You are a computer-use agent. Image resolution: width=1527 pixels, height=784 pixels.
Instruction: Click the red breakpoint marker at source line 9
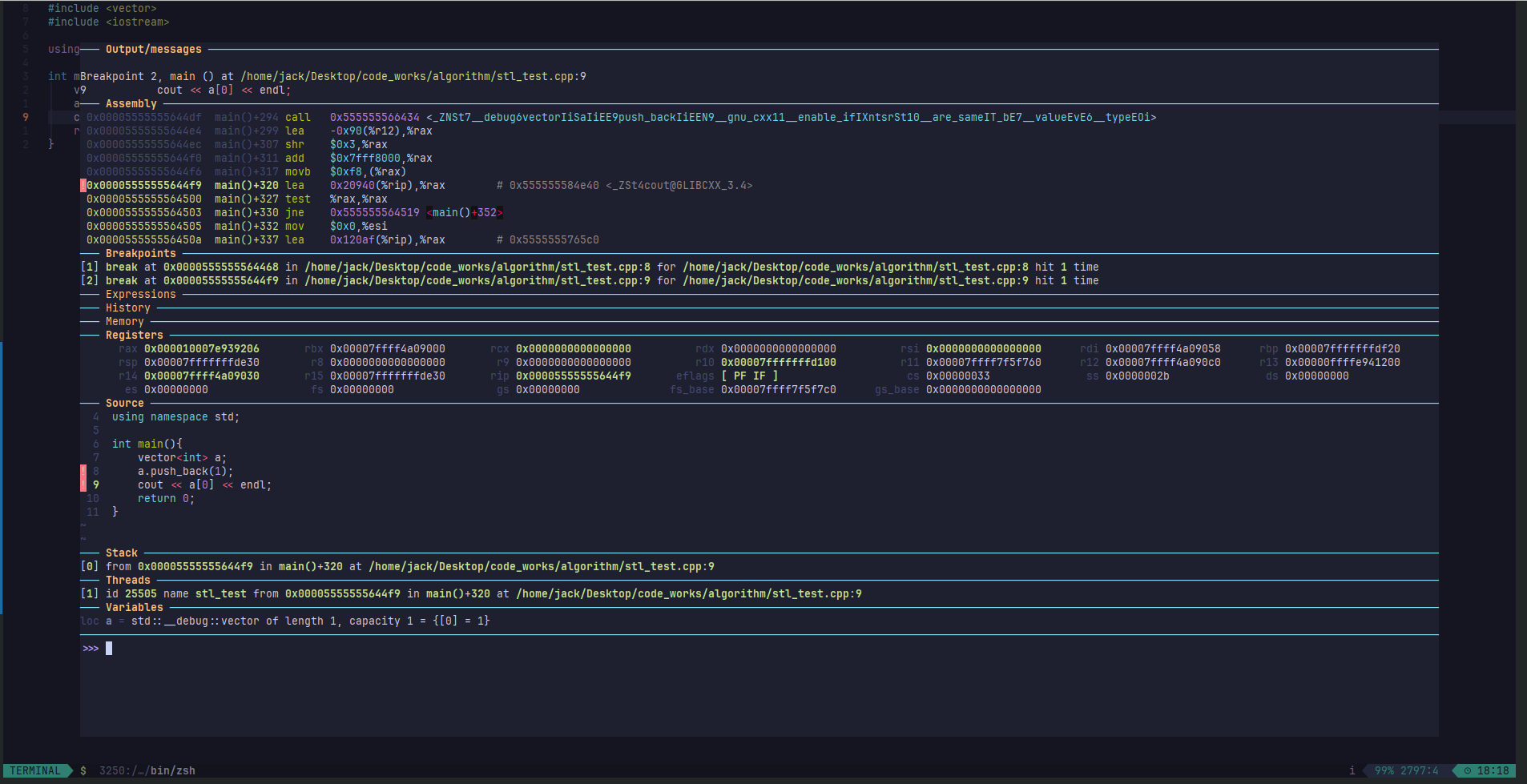point(83,485)
